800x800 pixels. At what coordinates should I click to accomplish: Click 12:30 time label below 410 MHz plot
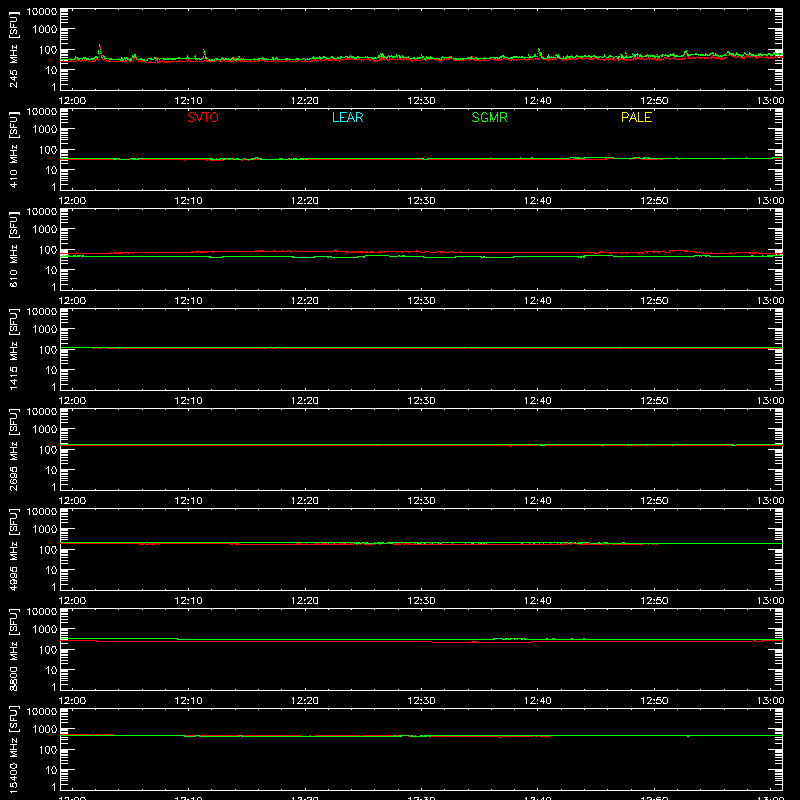coord(421,201)
